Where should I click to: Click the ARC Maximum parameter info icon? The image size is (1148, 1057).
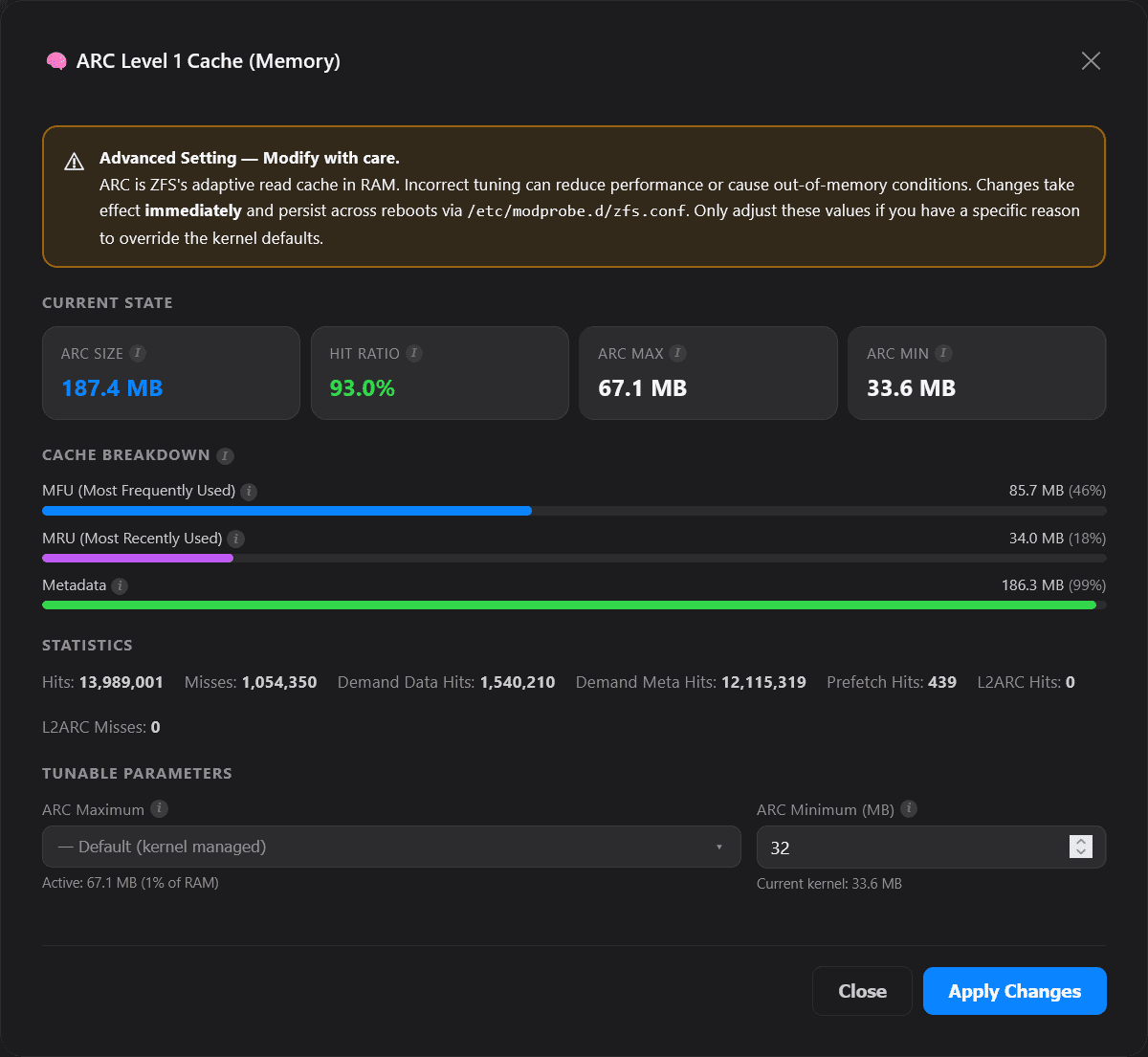coord(160,809)
